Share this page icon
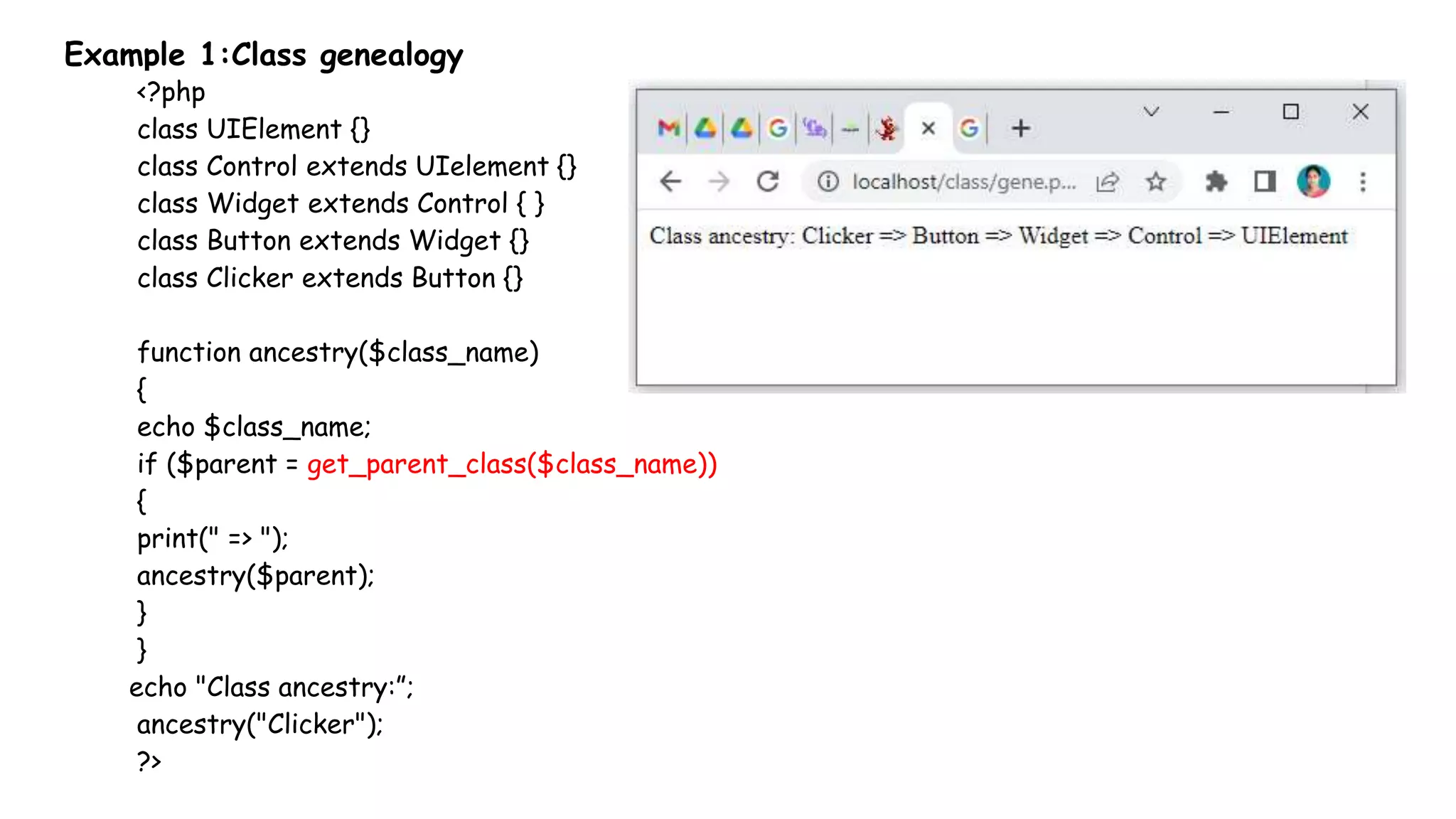This screenshot has width=1456, height=819. 1108,182
